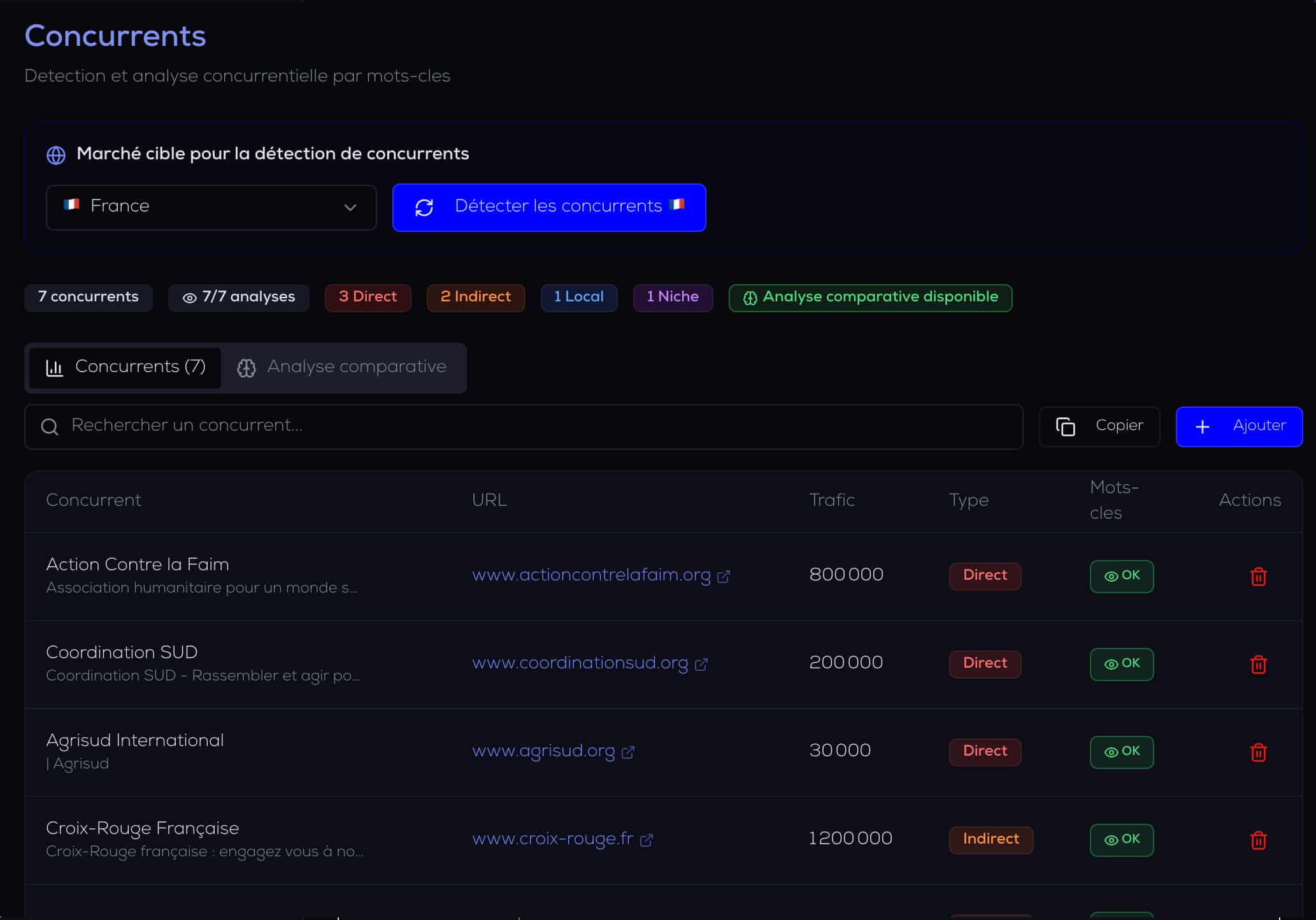Click Direct type tag for Coordination SUD

(x=985, y=664)
